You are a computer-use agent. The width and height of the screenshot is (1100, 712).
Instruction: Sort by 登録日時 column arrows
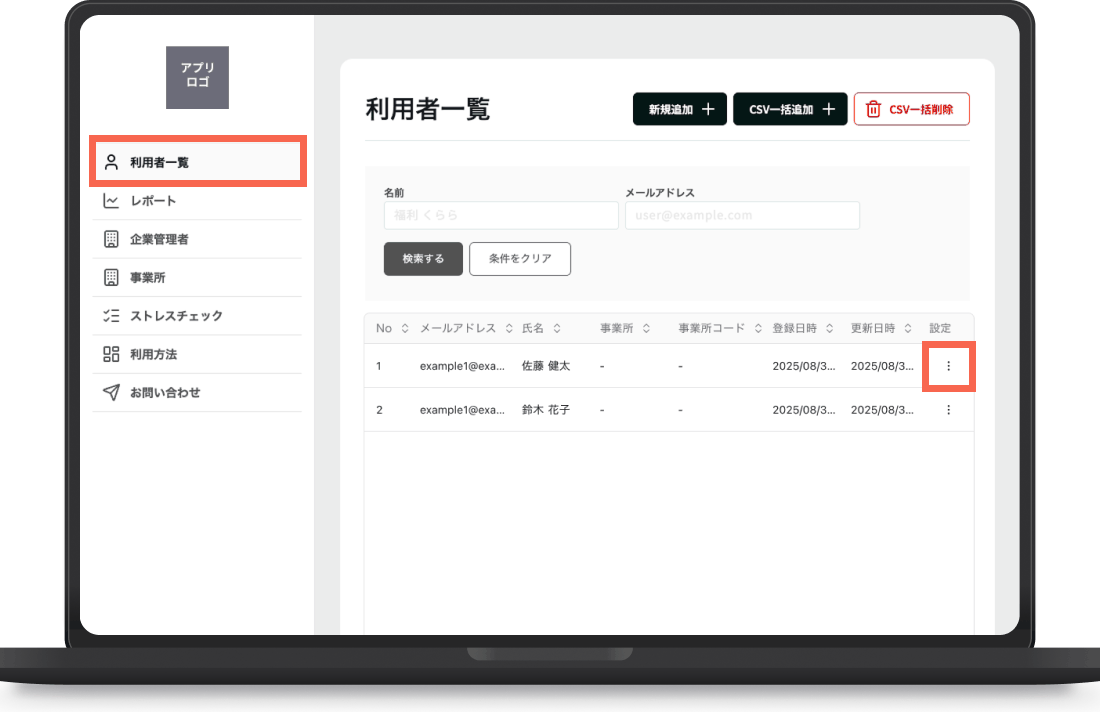point(829,328)
